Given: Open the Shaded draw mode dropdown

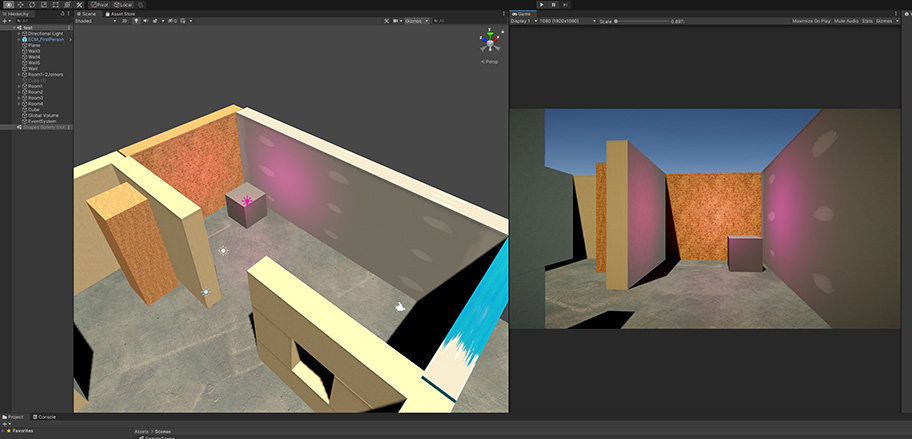Looking at the screenshot, I should point(95,21).
